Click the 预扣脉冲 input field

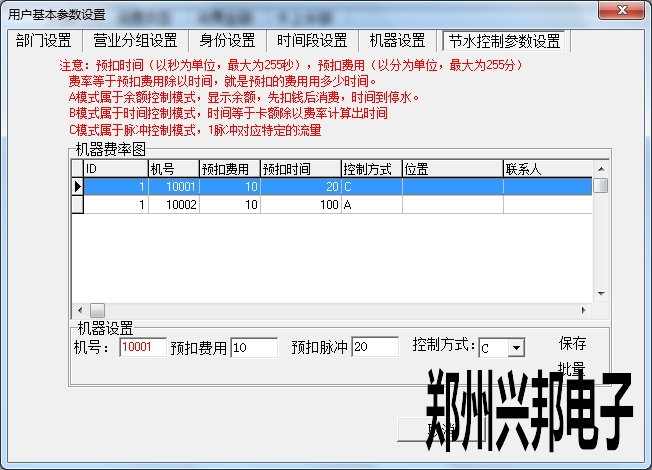[x=375, y=348]
